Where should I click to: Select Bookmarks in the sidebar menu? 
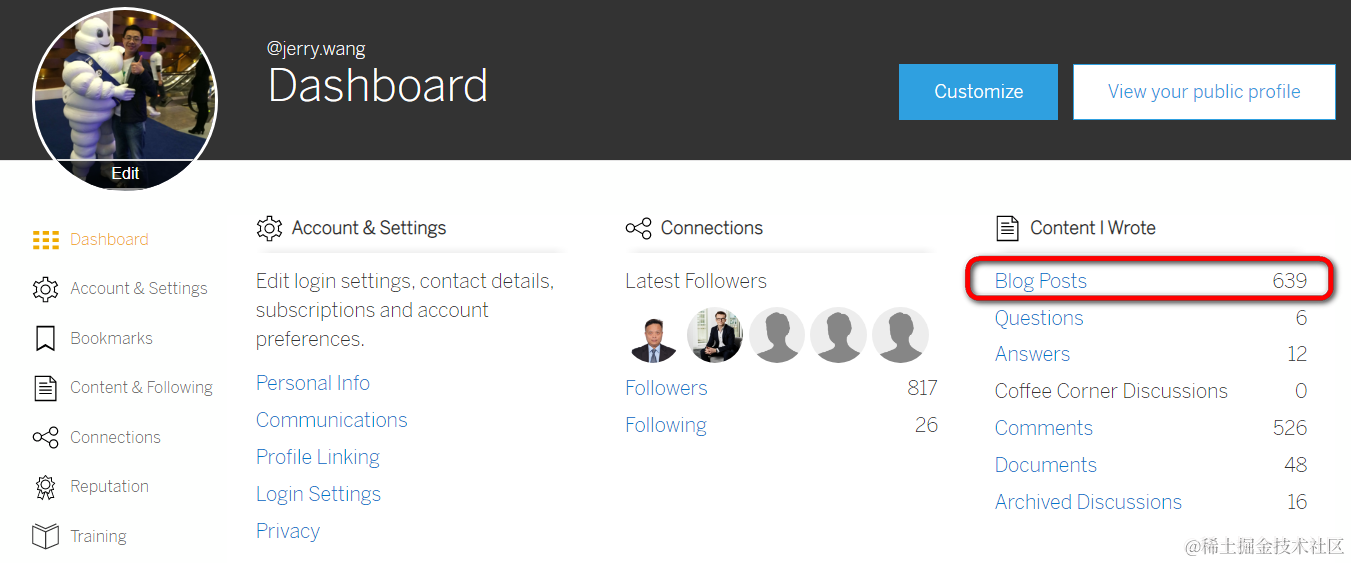click(x=111, y=338)
